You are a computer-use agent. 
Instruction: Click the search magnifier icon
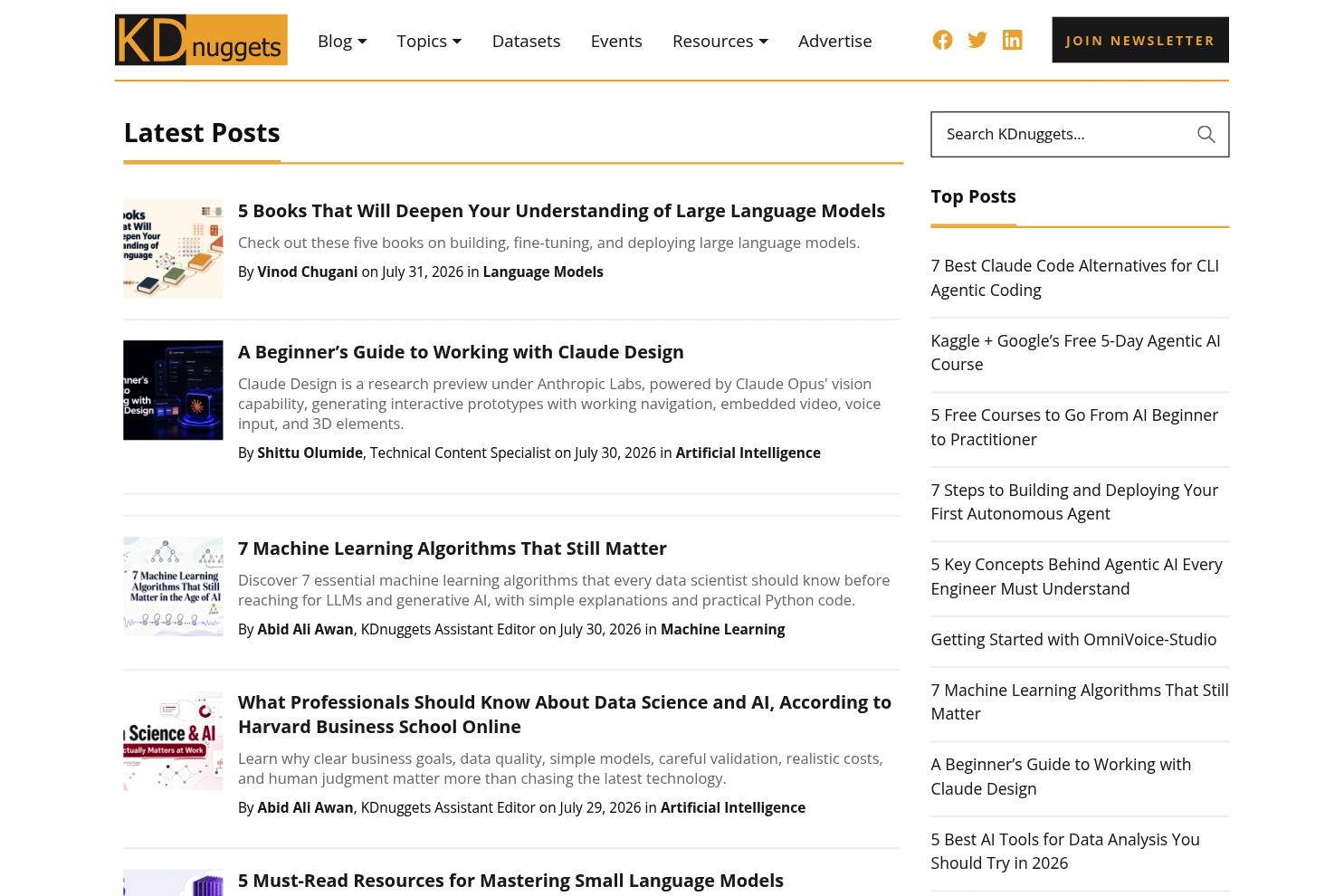pos(1206,134)
